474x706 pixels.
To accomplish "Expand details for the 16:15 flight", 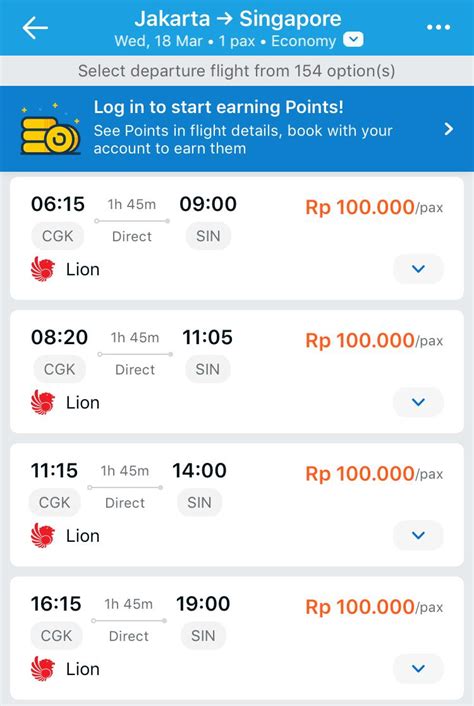I will click(x=418, y=669).
